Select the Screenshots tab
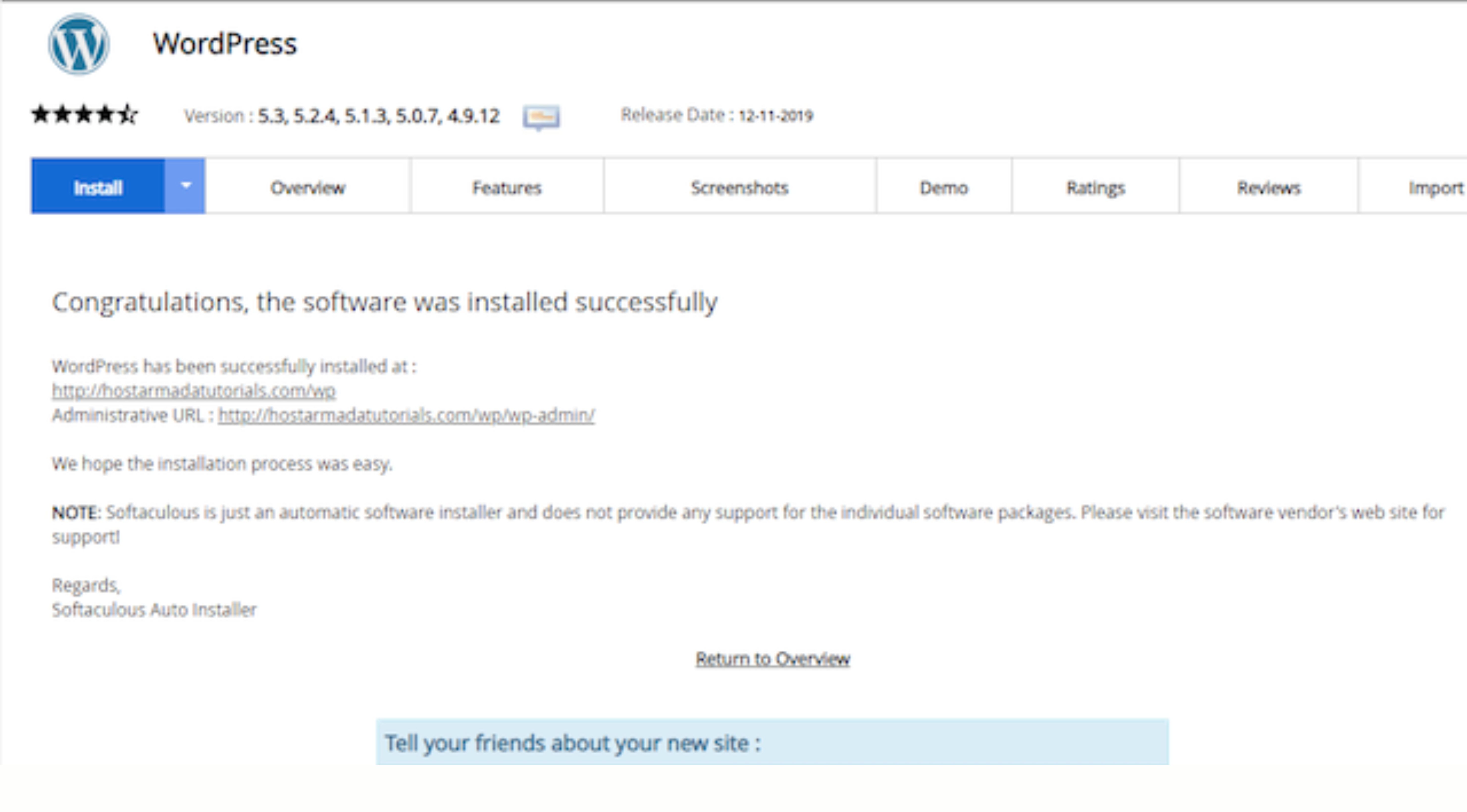The image size is (1467, 812). [740, 187]
